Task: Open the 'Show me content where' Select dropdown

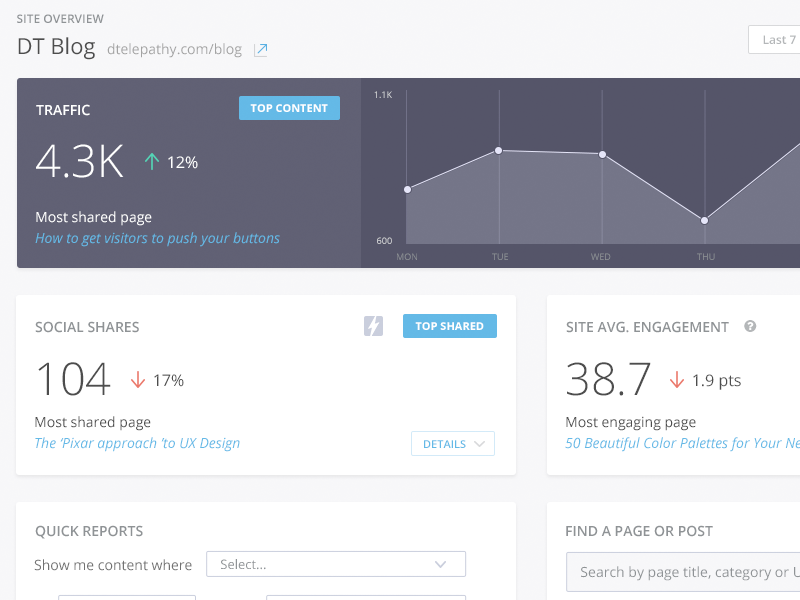Action: pyautogui.click(x=335, y=565)
